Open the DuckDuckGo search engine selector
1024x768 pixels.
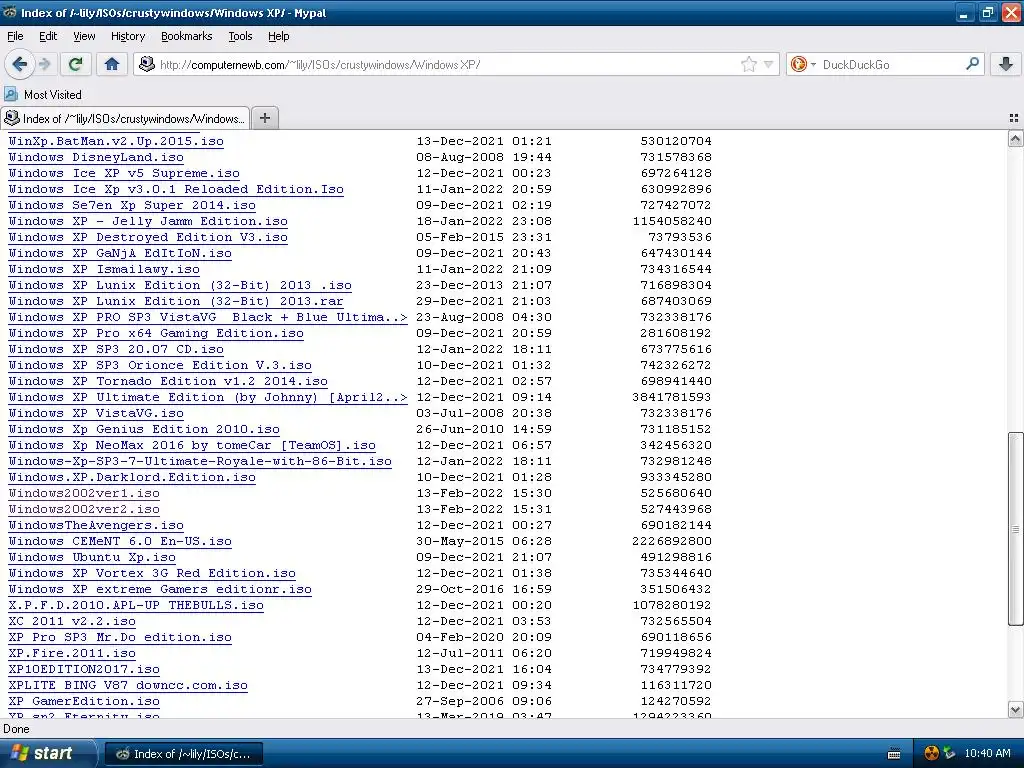(x=803, y=64)
